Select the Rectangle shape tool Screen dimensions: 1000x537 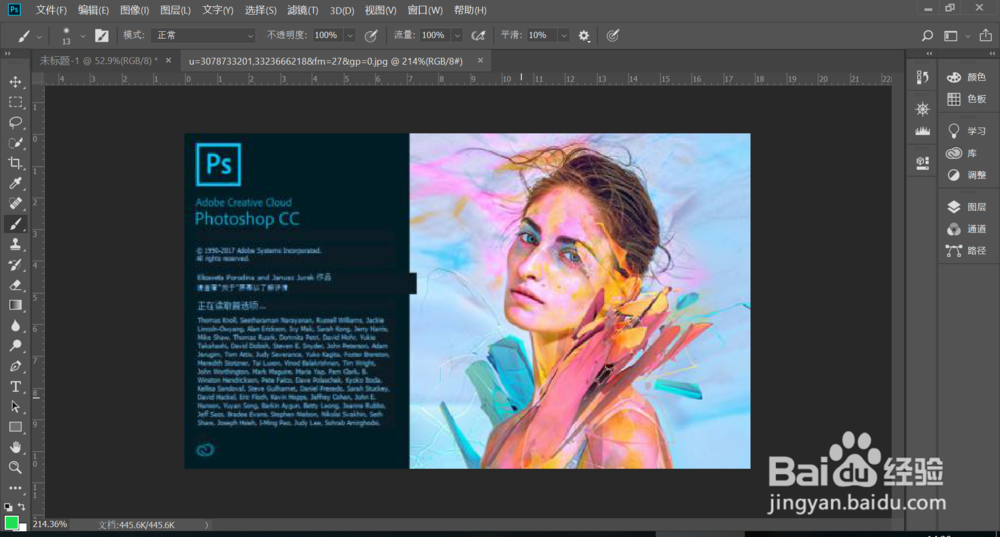point(15,427)
